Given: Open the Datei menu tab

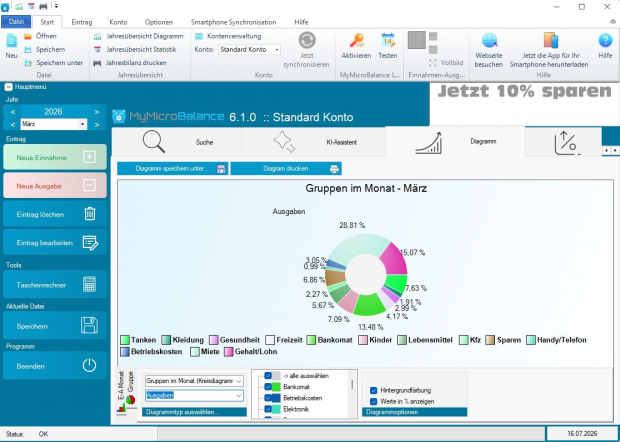Looking at the screenshot, I should 16,22.
